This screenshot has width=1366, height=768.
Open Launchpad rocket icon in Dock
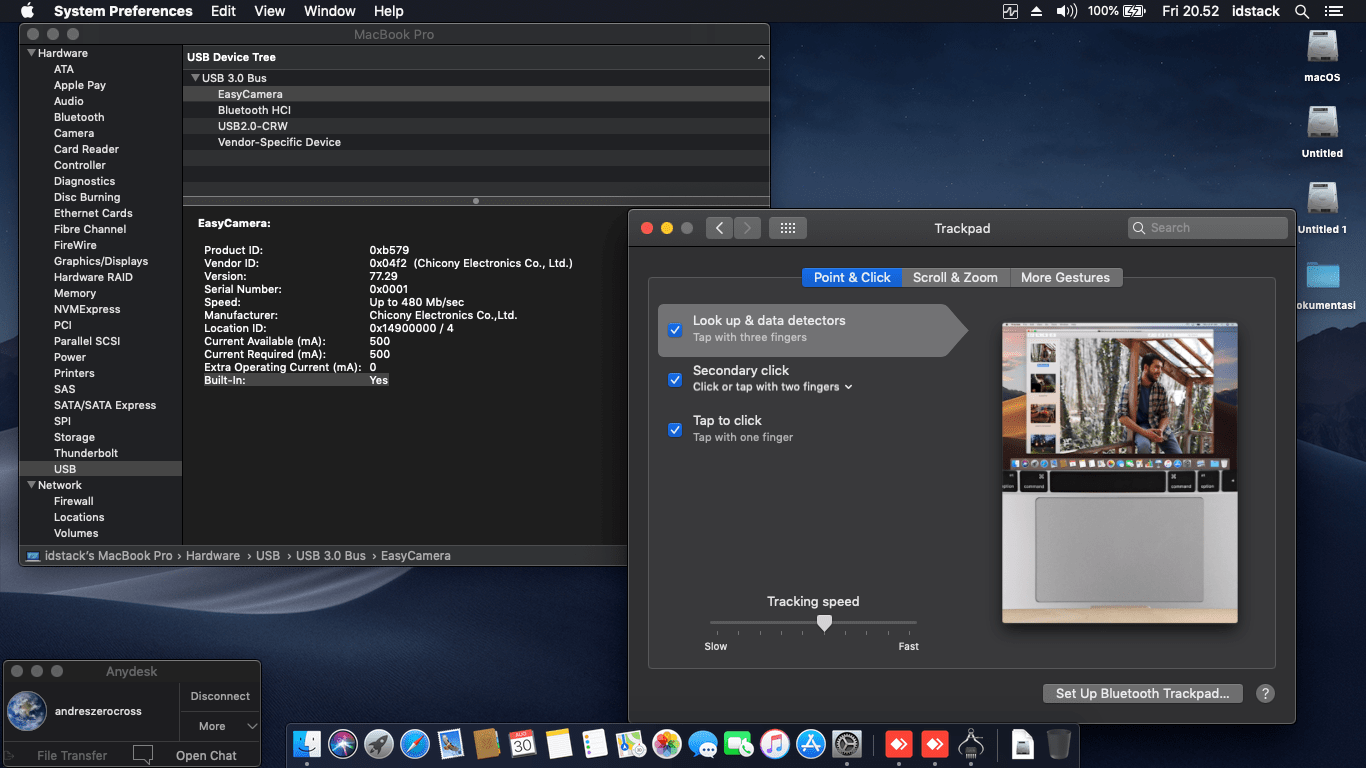click(379, 744)
